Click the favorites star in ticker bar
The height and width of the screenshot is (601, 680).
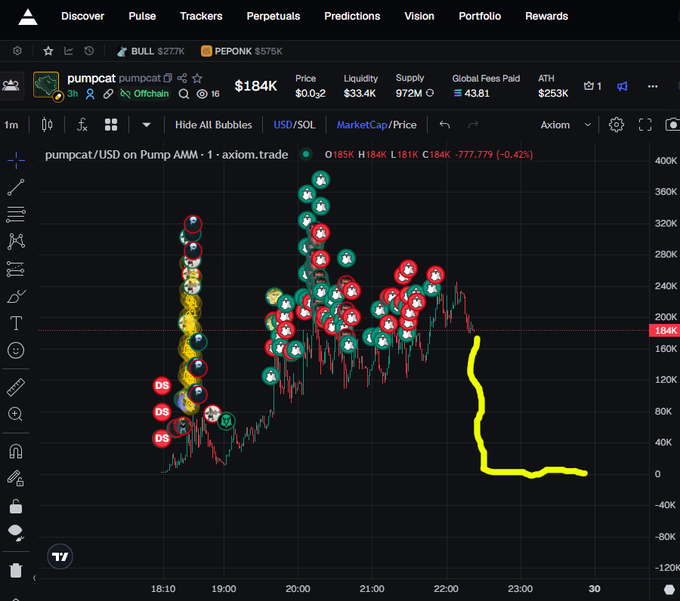point(48,51)
